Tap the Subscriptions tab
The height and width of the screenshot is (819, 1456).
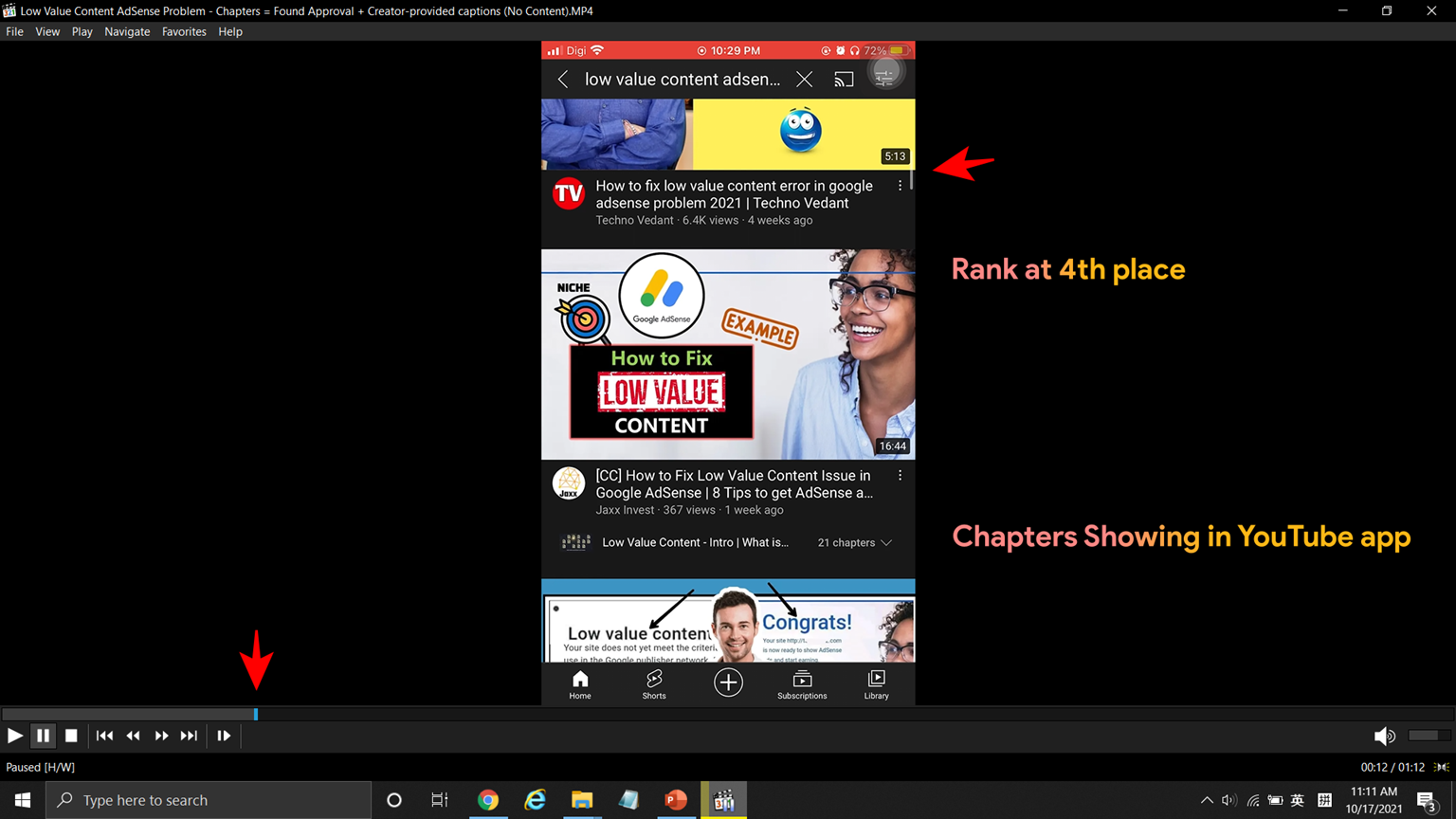pyautogui.click(x=802, y=684)
